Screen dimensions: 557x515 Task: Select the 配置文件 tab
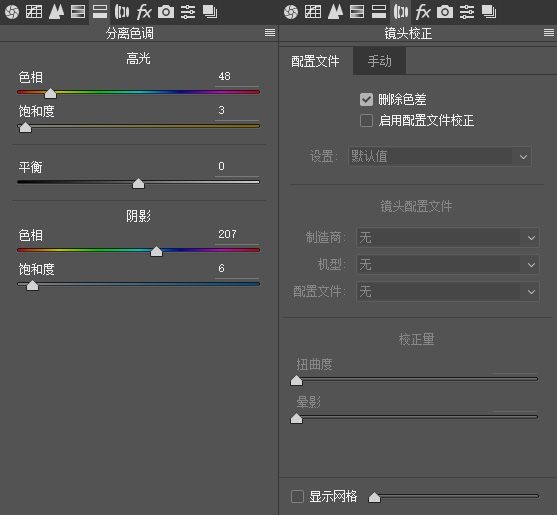(x=315, y=61)
